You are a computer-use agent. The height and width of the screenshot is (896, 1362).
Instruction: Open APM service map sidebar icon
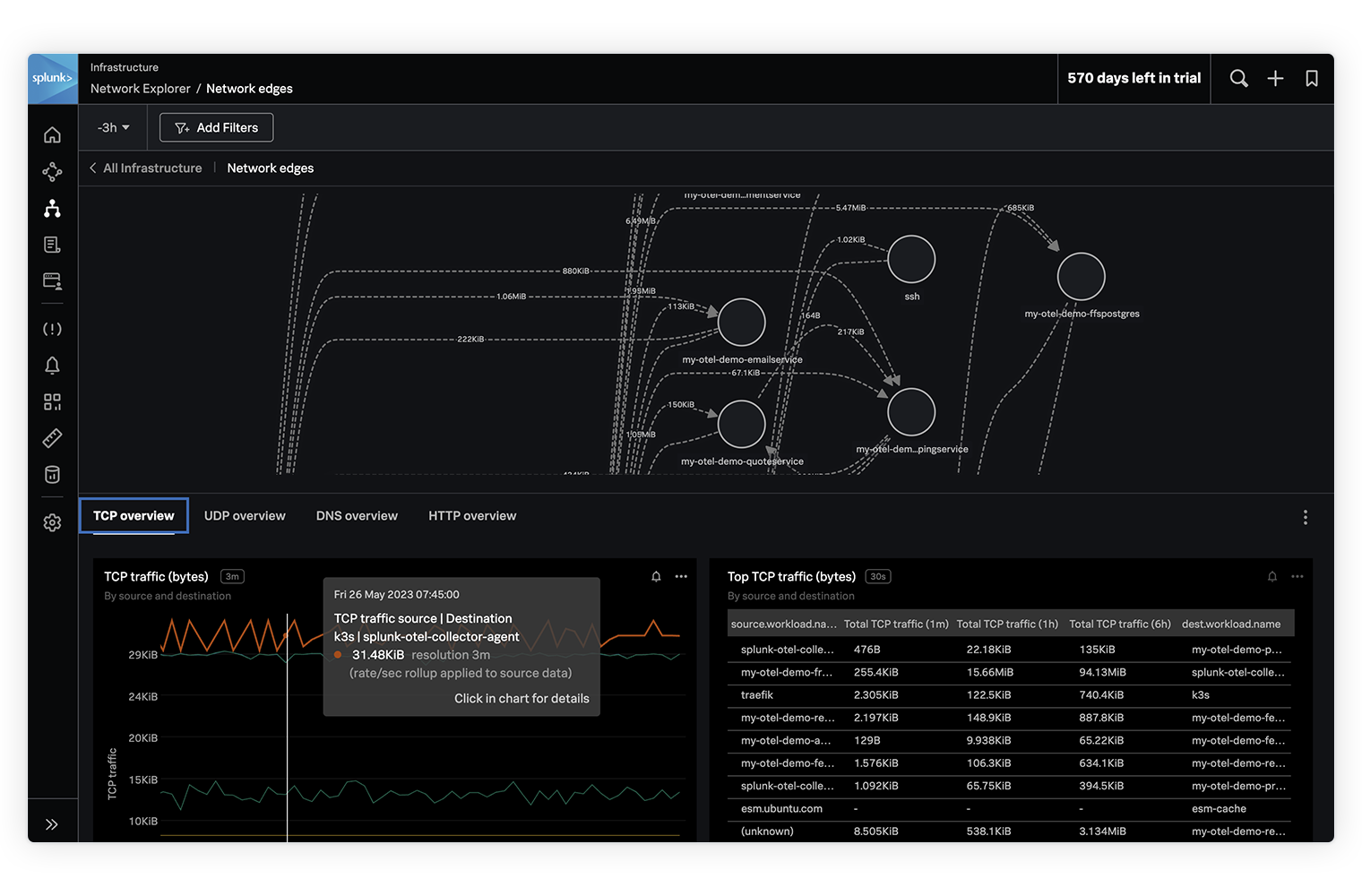52,172
